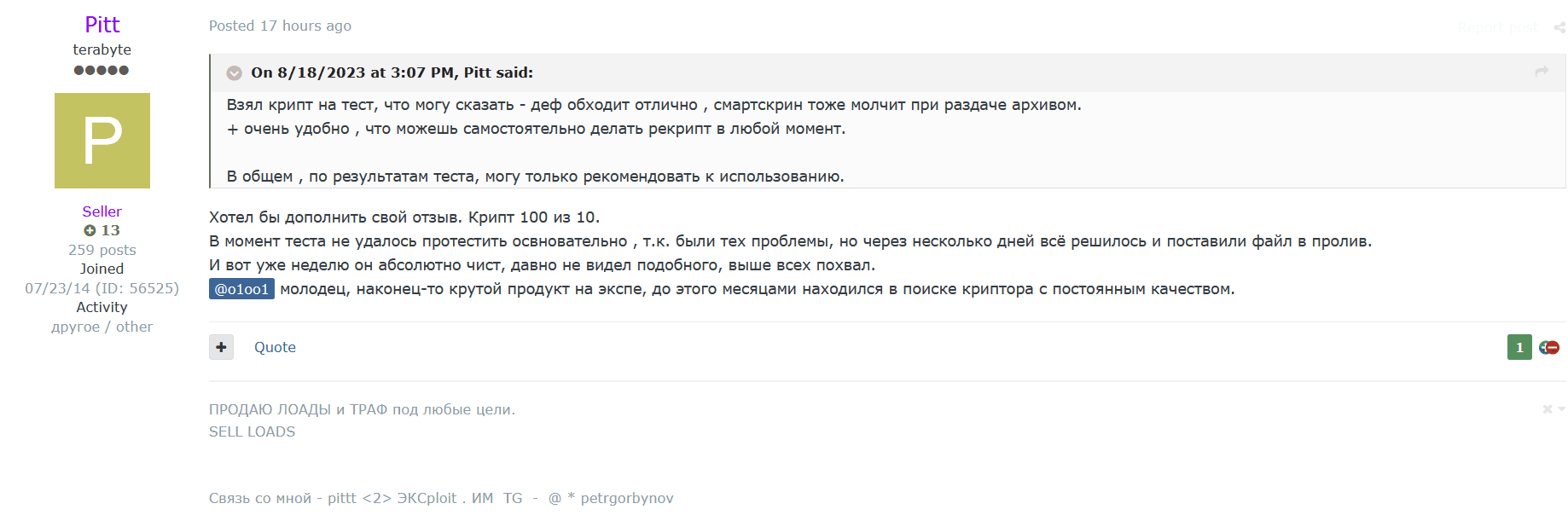
Task: Click the reaction icon beside reputation count
Action: click(1549, 347)
